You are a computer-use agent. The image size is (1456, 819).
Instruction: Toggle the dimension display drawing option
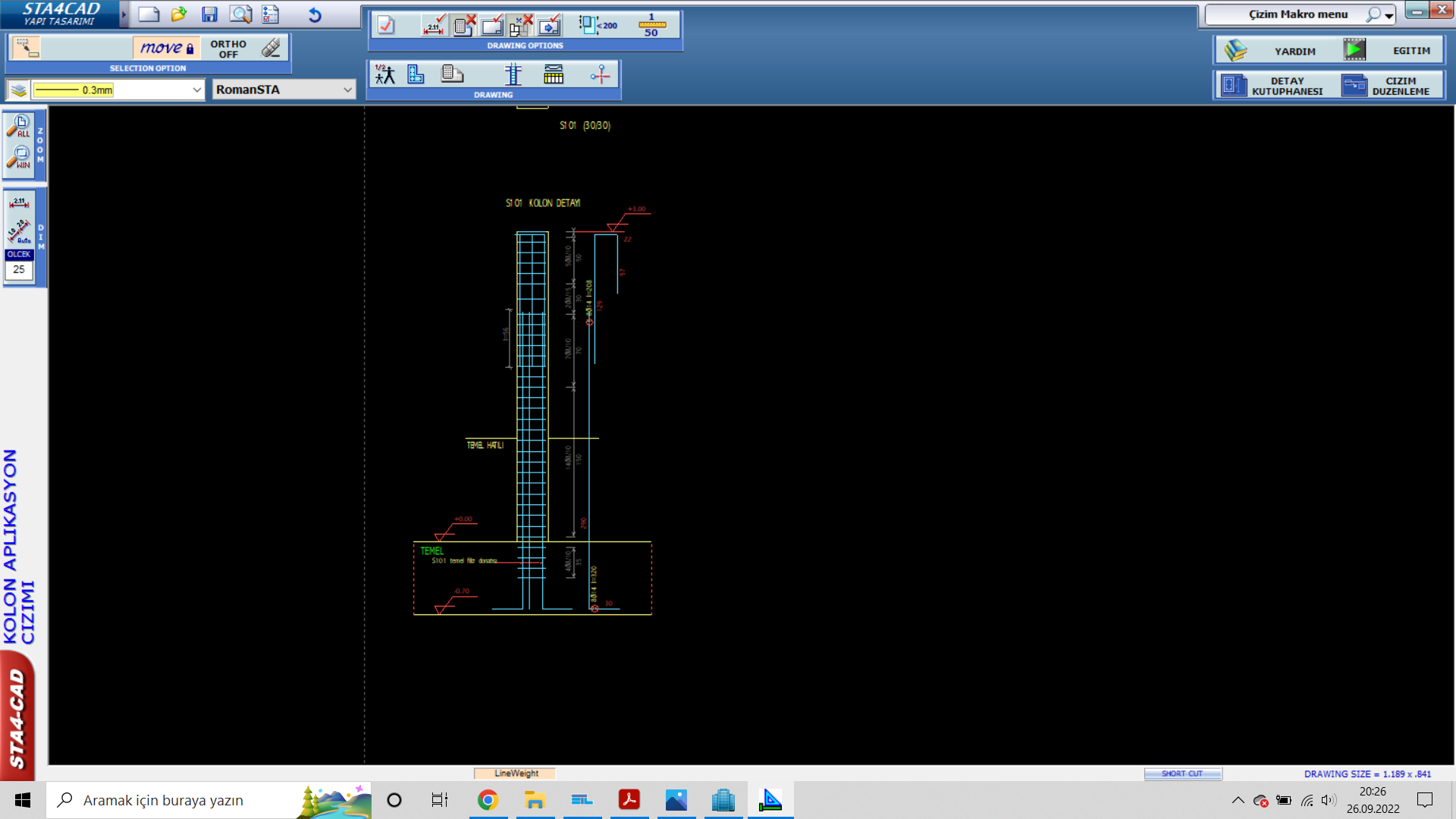[434, 26]
